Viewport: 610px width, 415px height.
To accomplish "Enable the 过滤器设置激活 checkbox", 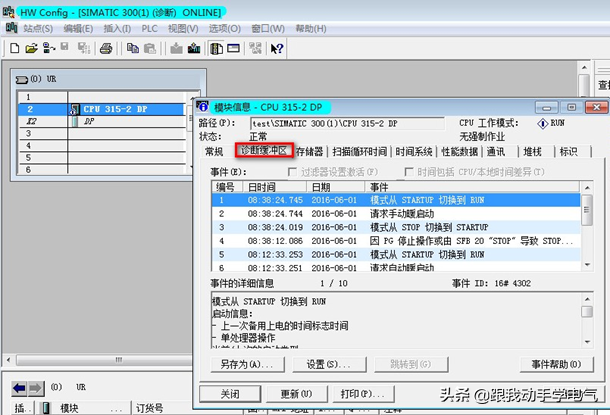I will coord(292,172).
